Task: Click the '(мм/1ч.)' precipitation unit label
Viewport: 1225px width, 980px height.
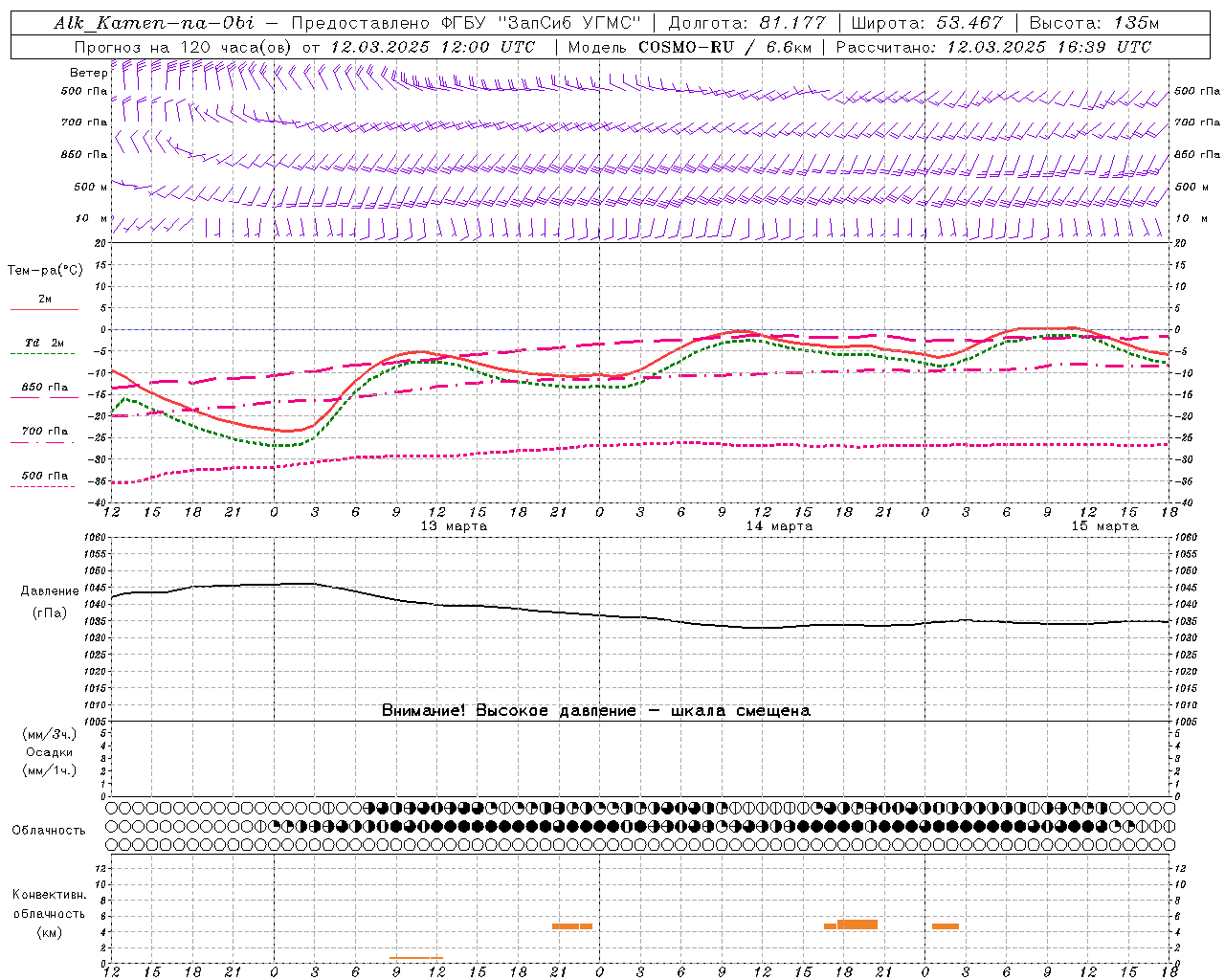Action: click(50, 770)
